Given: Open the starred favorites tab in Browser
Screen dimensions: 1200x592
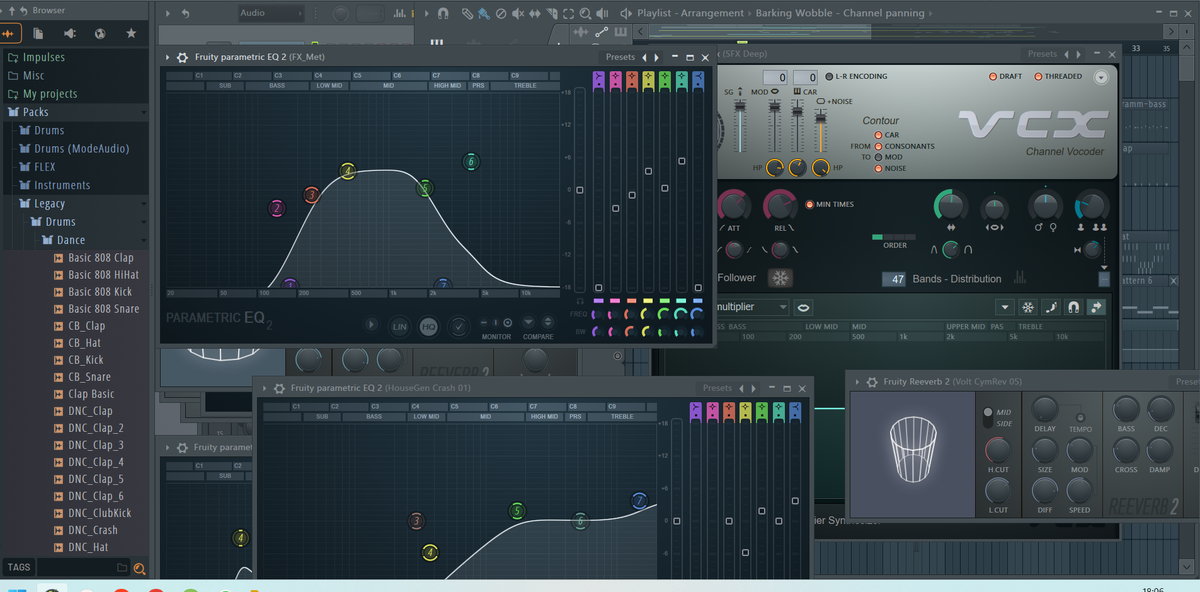Looking at the screenshot, I should point(131,34).
